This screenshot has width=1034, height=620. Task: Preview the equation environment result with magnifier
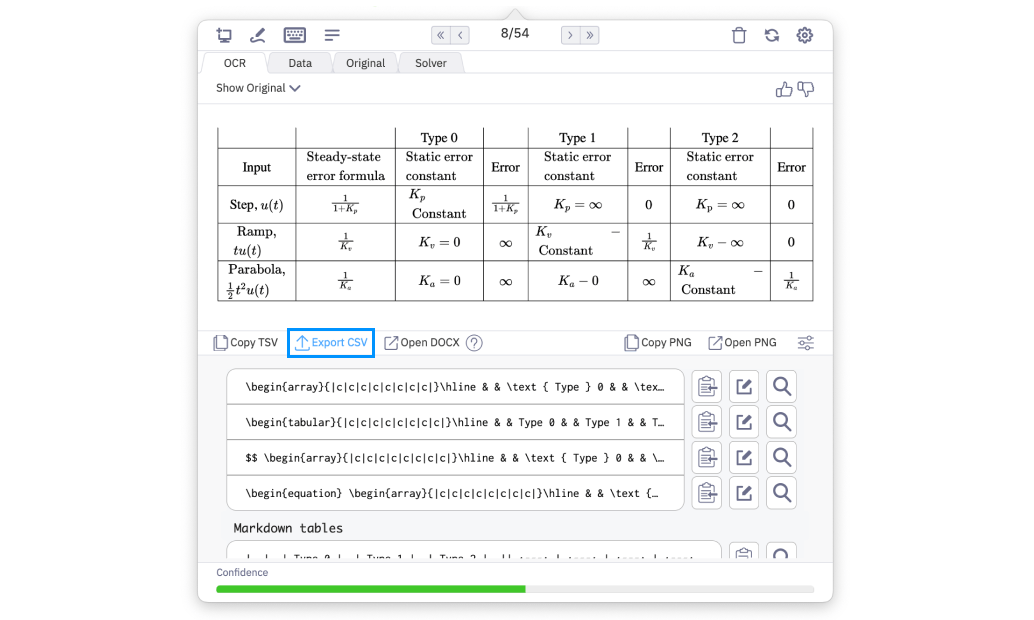781,492
